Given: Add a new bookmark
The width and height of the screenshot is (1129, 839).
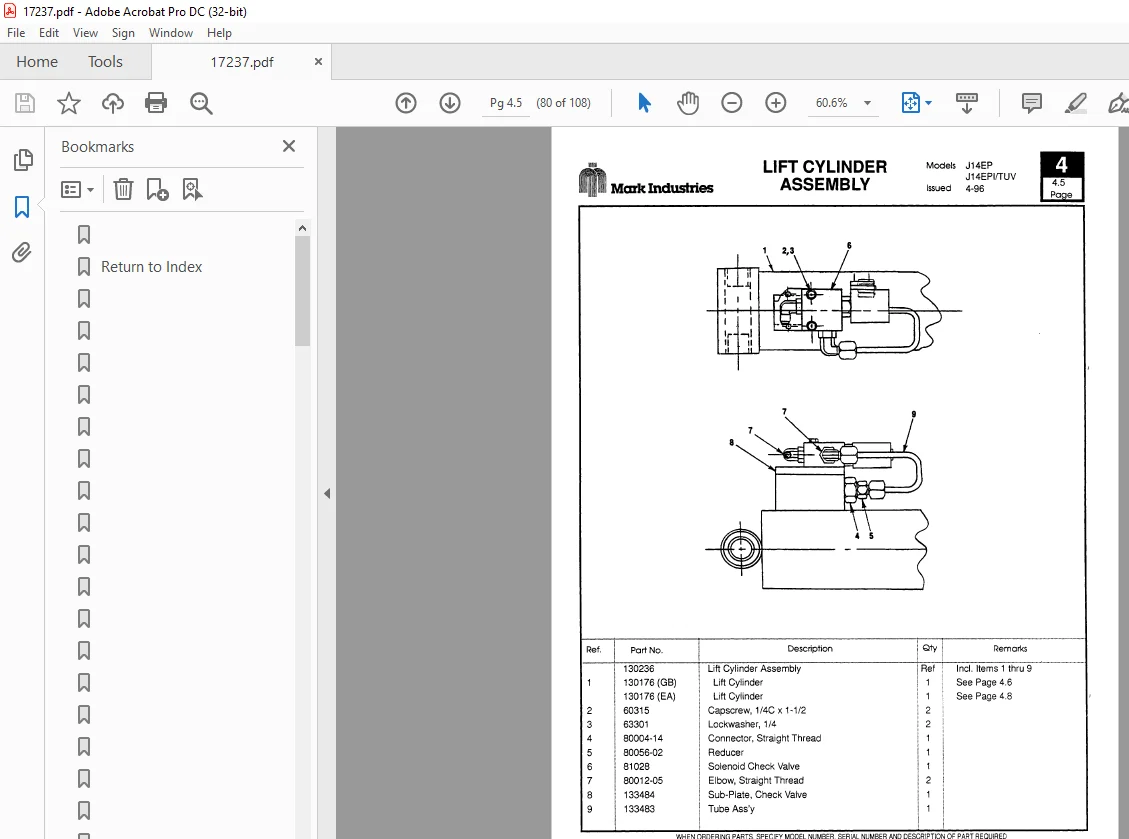Looking at the screenshot, I should pos(157,189).
